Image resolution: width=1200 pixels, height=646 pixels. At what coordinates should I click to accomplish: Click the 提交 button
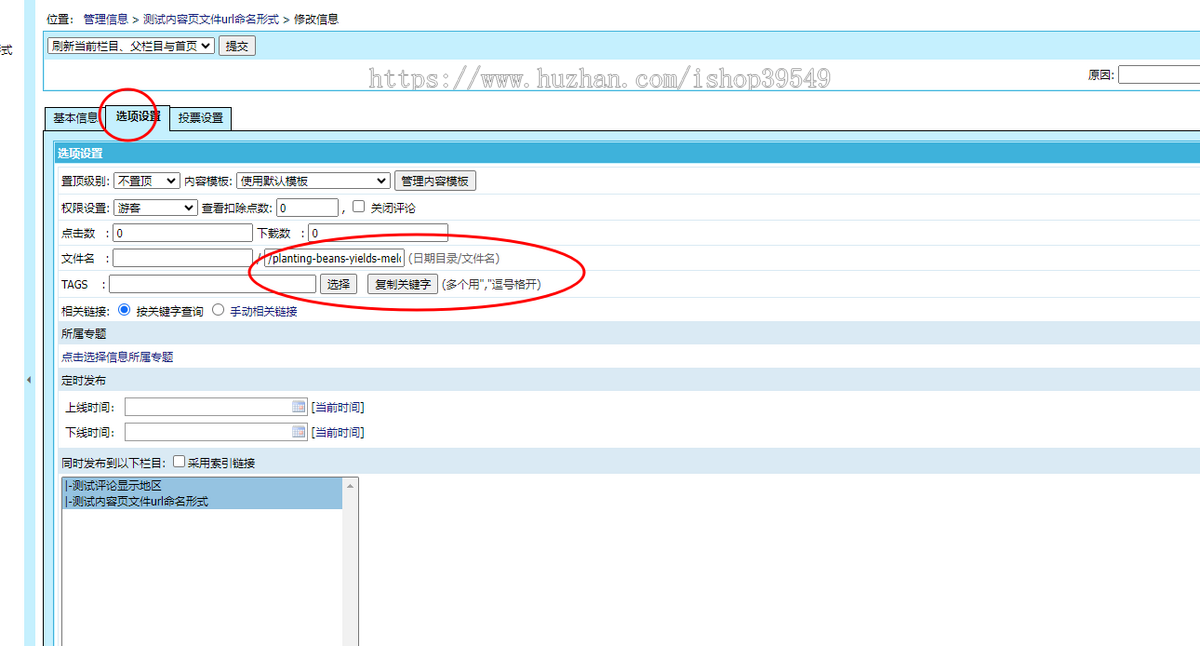click(236, 45)
